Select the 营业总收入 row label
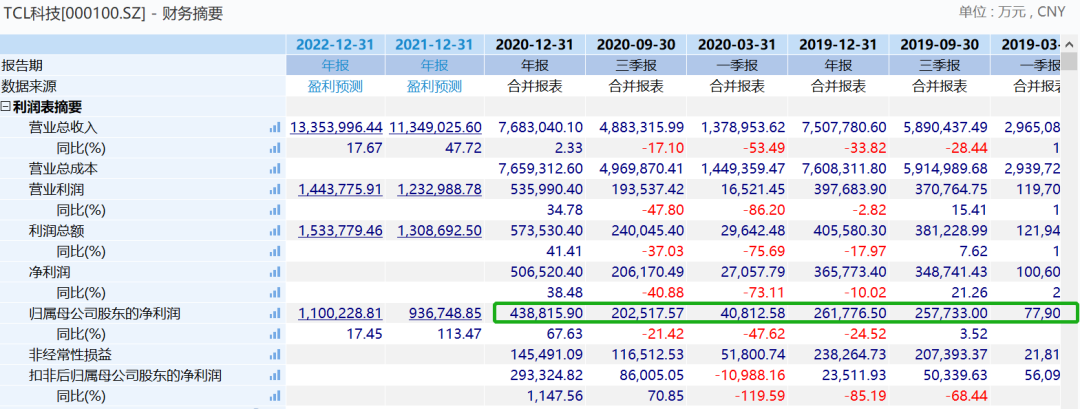 [63, 127]
